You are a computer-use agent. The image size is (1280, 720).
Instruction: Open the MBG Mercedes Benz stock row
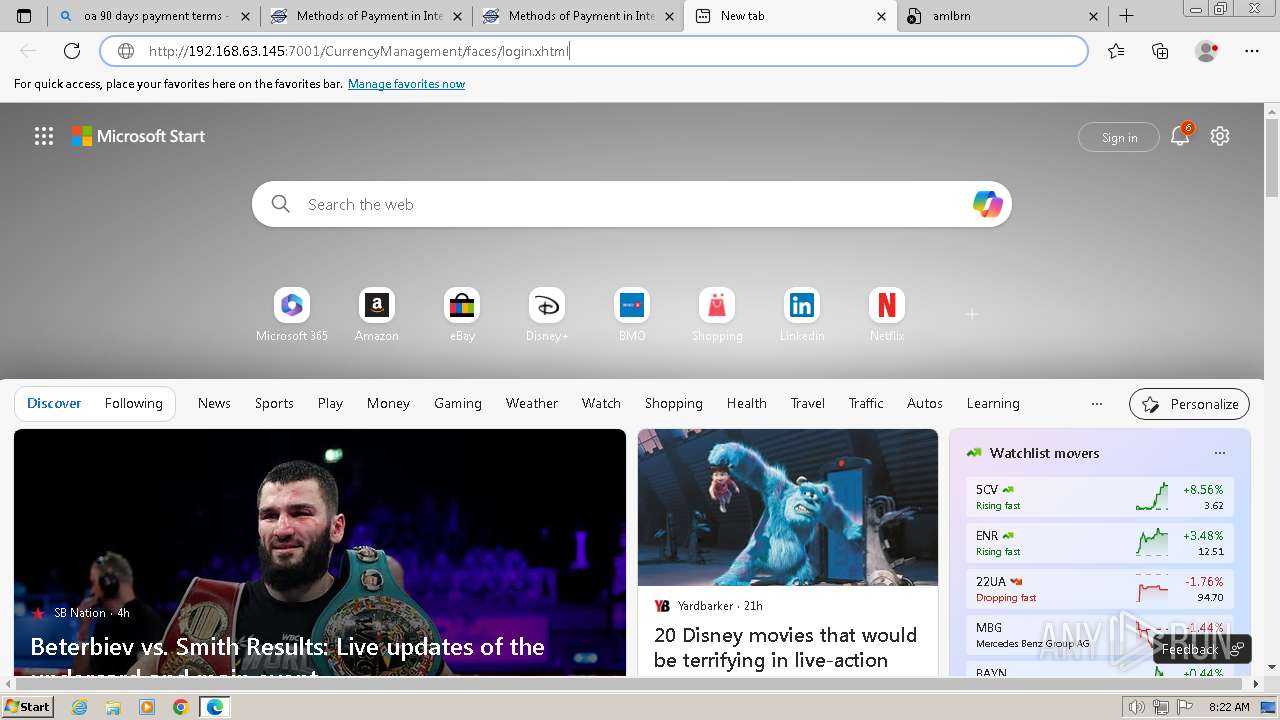tap(1100, 635)
